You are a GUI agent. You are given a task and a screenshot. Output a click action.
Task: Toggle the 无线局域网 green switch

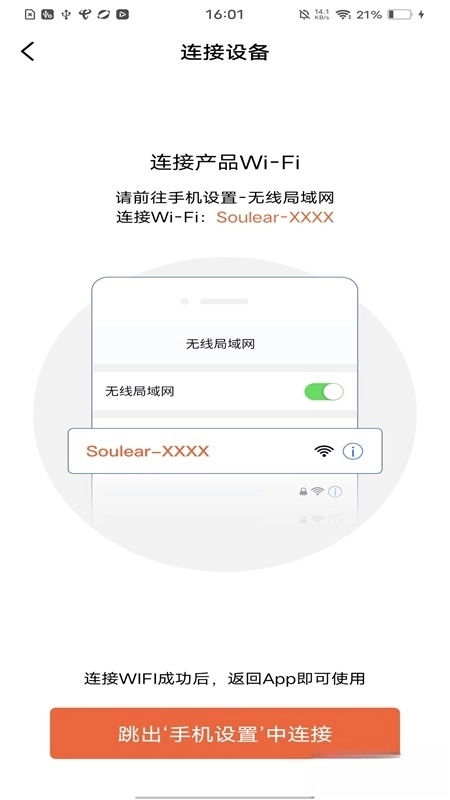coord(323,391)
